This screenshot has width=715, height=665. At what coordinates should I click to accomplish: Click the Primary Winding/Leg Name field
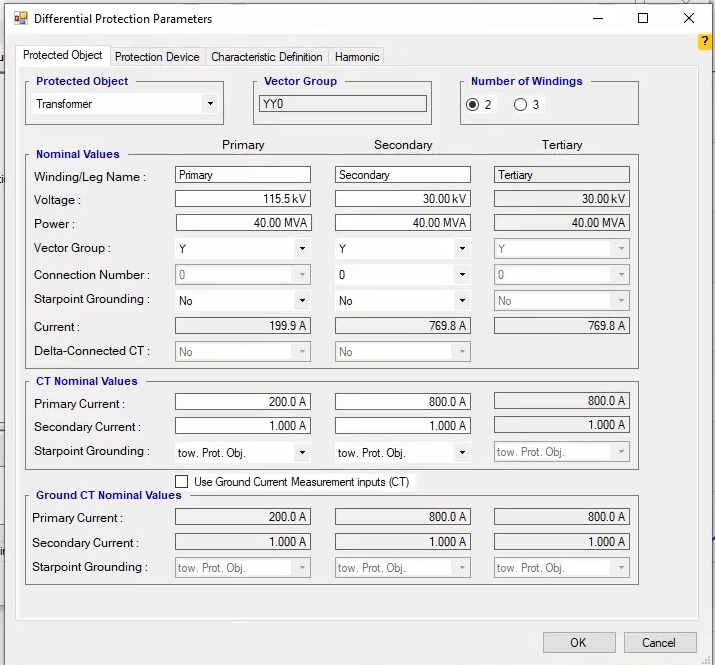(x=243, y=175)
